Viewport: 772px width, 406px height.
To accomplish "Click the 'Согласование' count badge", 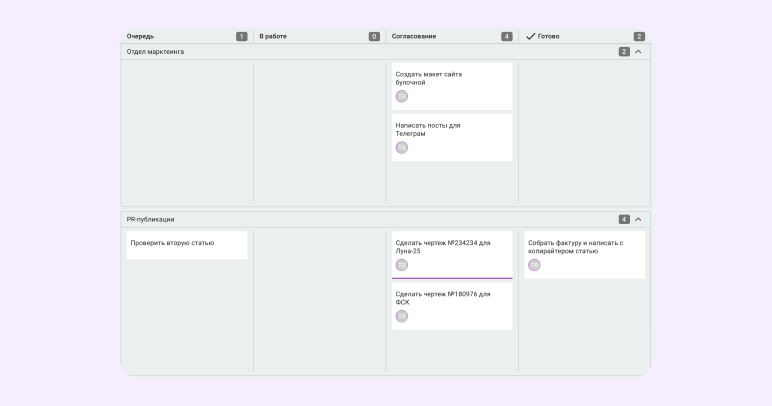I will pyautogui.click(x=506, y=36).
